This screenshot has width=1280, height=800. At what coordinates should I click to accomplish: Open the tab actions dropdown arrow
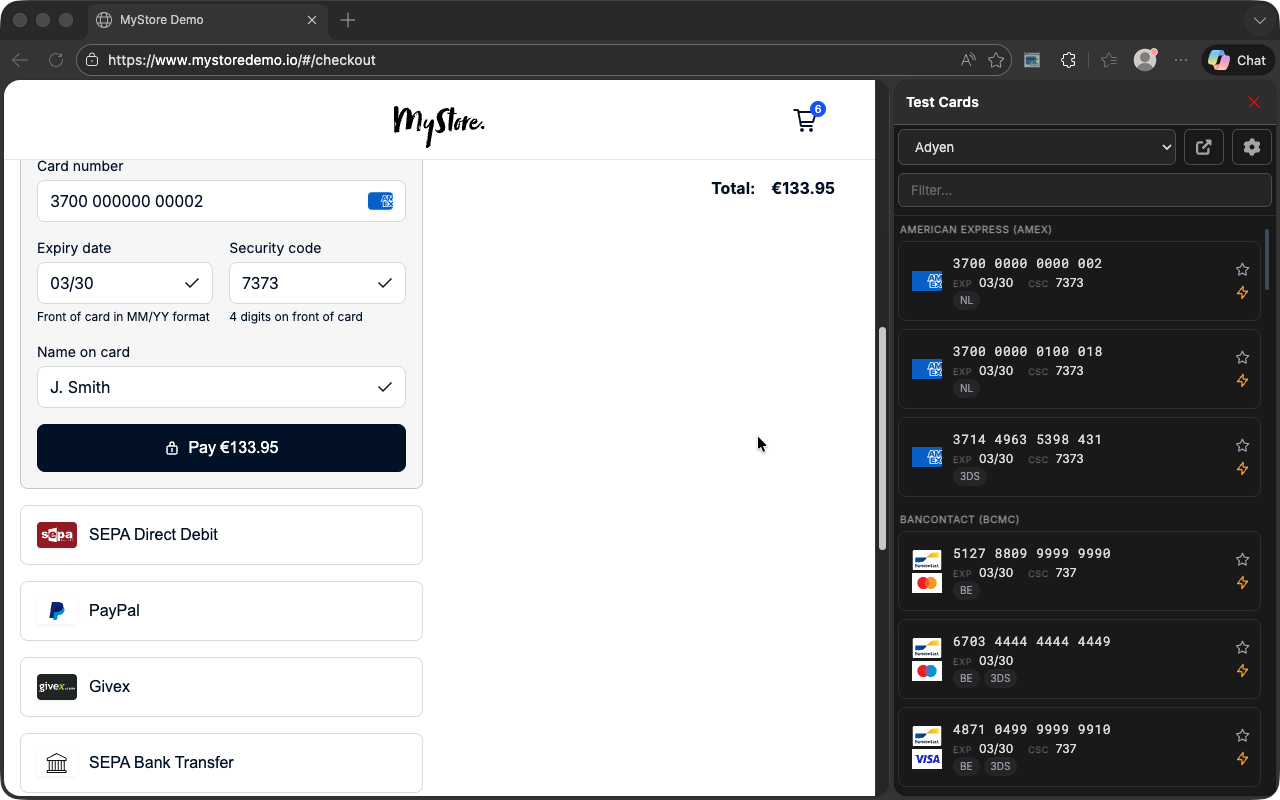click(x=1259, y=20)
